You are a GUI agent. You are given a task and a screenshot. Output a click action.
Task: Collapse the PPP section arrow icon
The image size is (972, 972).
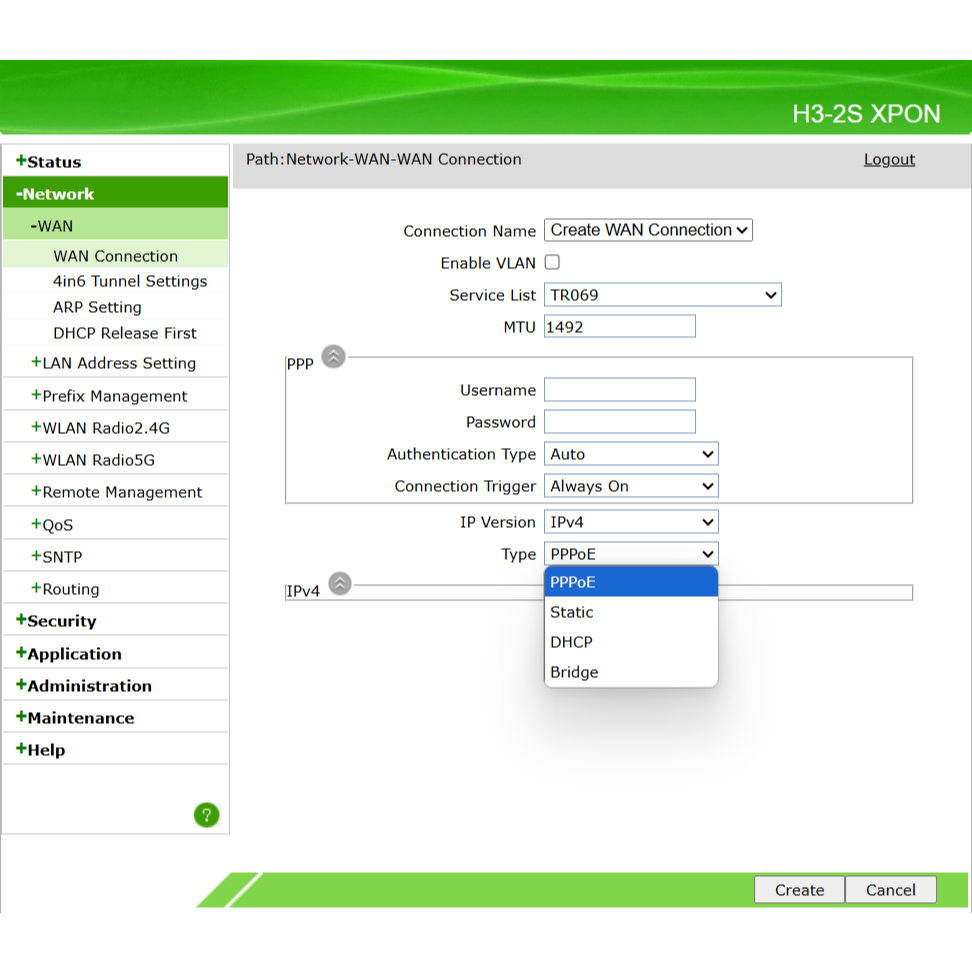point(334,357)
